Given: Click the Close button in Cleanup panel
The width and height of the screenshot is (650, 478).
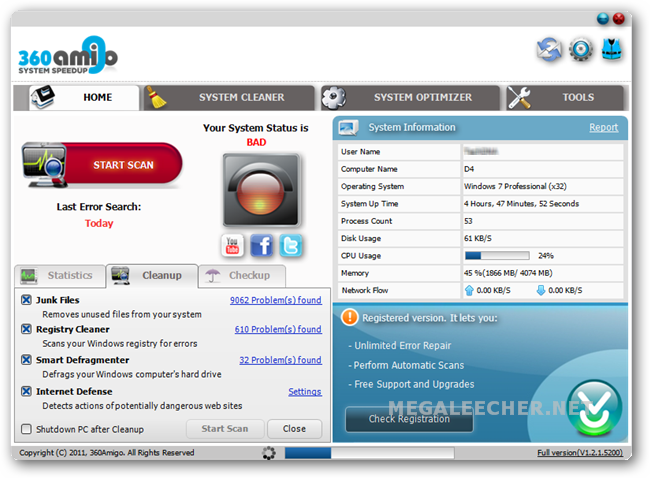Looking at the screenshot, I should click(294, 429).
